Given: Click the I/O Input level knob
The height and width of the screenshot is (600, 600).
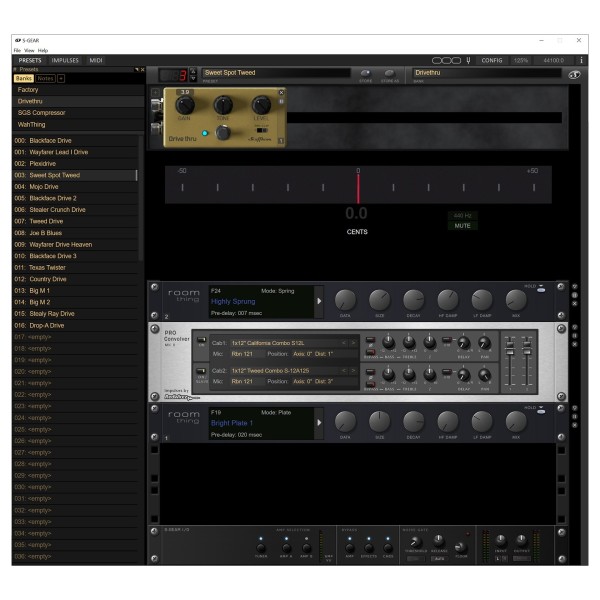Looking at the screenshot, I should point(501,541).
